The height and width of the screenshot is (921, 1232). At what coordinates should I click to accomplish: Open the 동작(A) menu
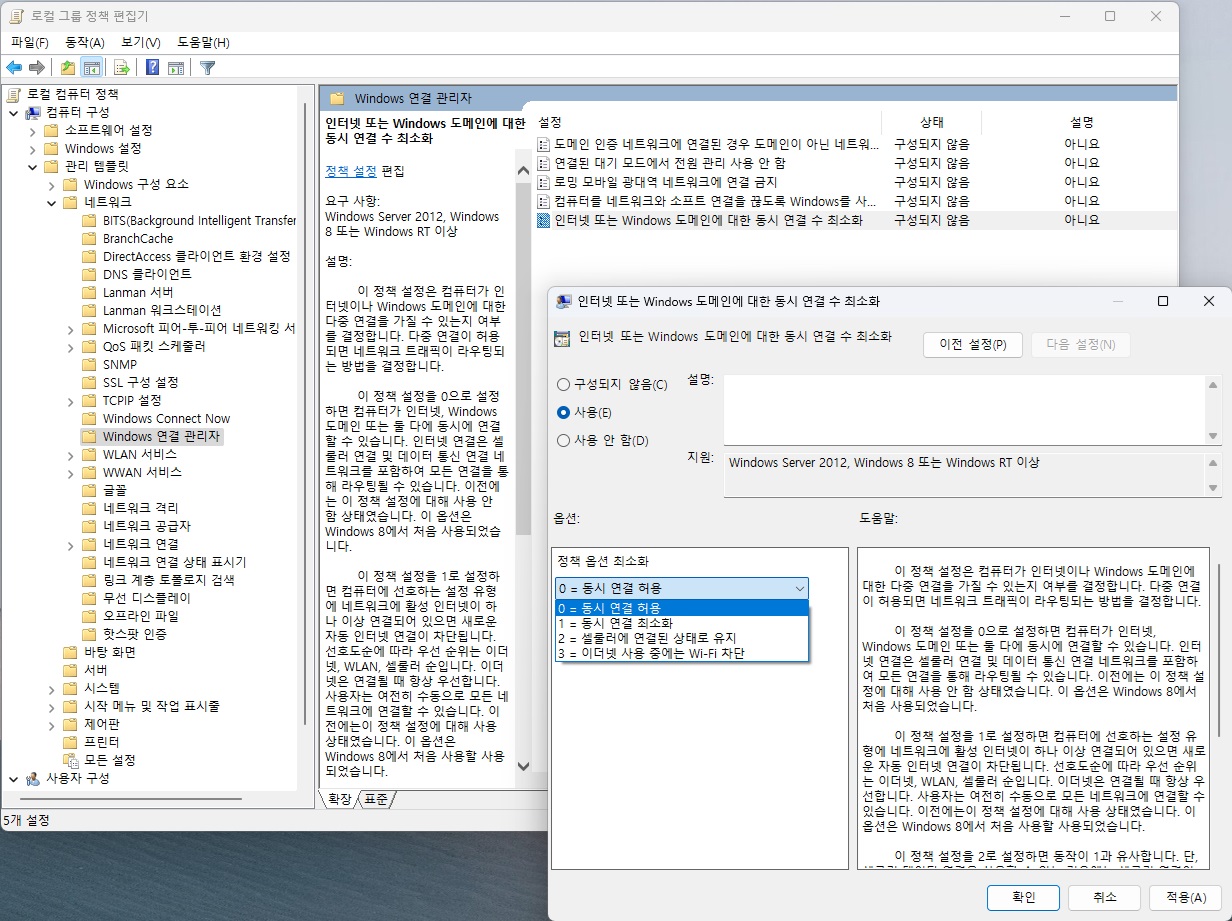(x=84, y=42)
